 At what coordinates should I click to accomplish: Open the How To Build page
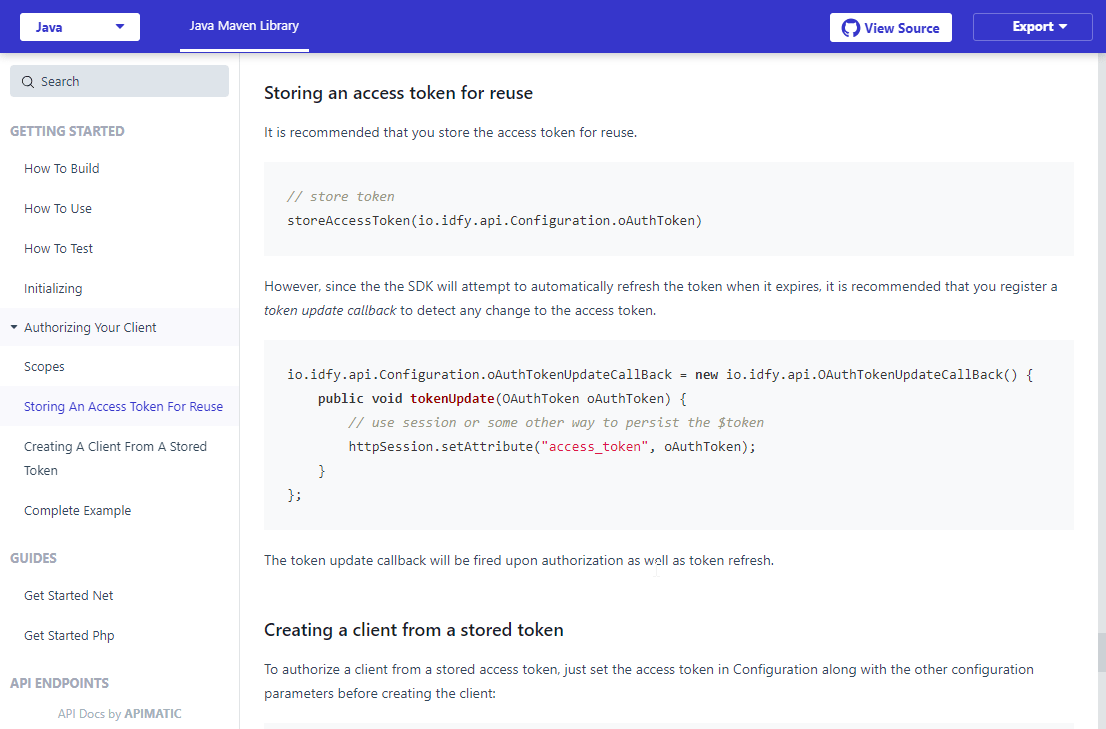61,168
